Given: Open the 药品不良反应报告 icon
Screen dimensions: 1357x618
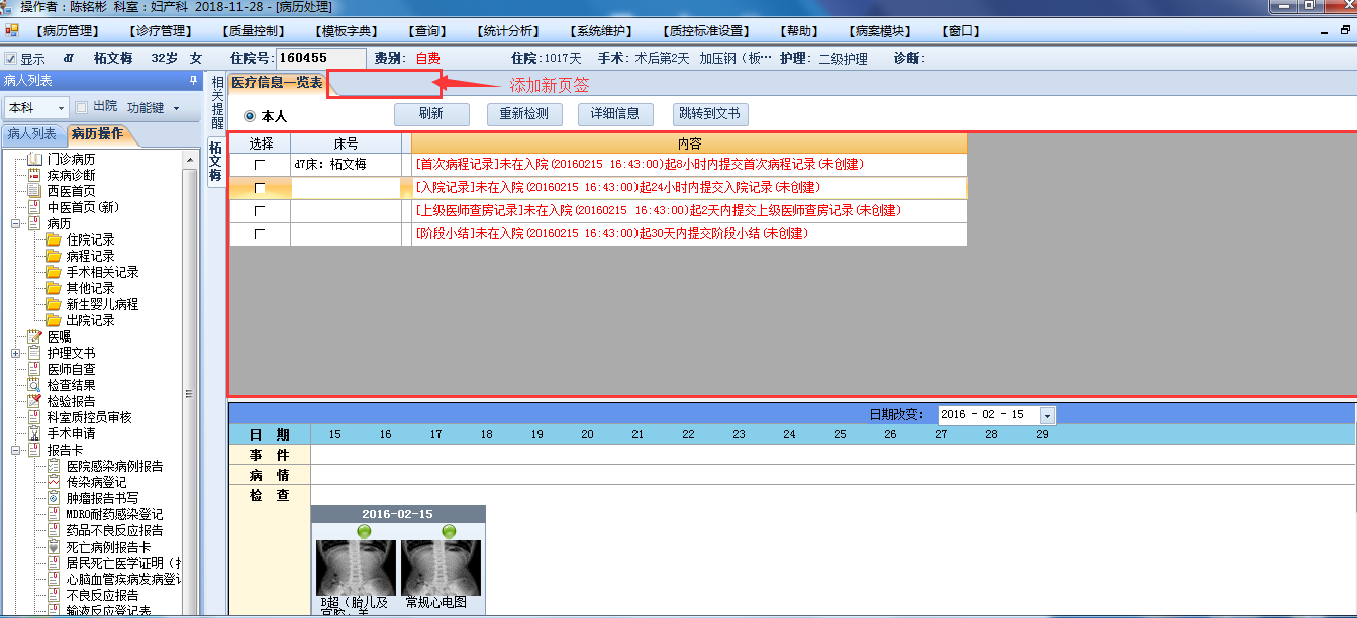Looking at the screenshot, I should [x=54, y=530].
